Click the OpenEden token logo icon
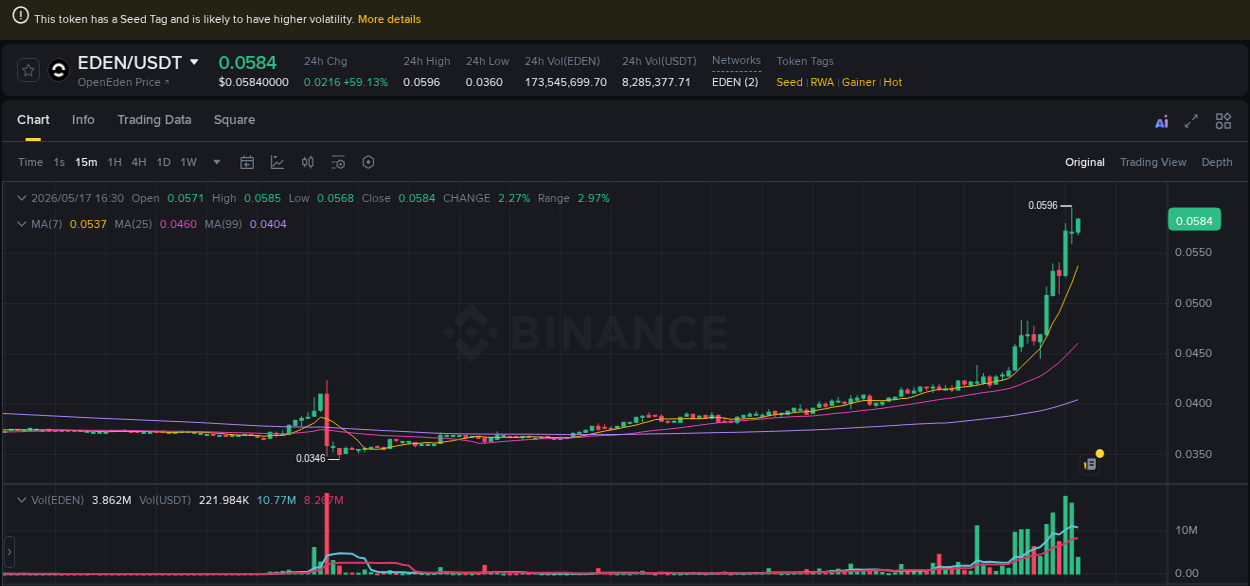Screen dimensions: 1250x586 (x=59, y=70)
